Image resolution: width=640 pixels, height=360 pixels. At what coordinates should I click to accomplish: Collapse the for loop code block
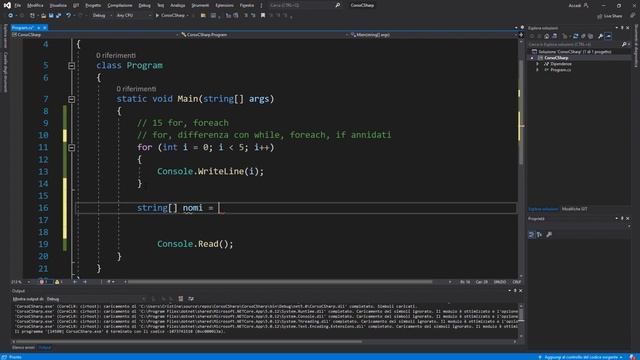71,147
